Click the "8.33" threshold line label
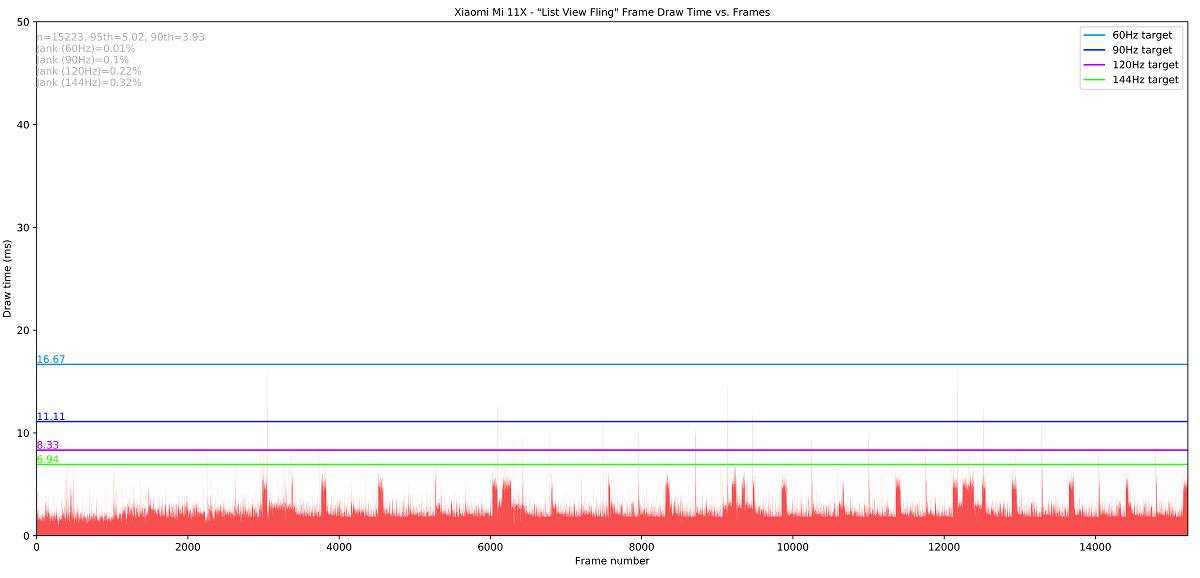1200x578 pixels. [x=48, y=445]
